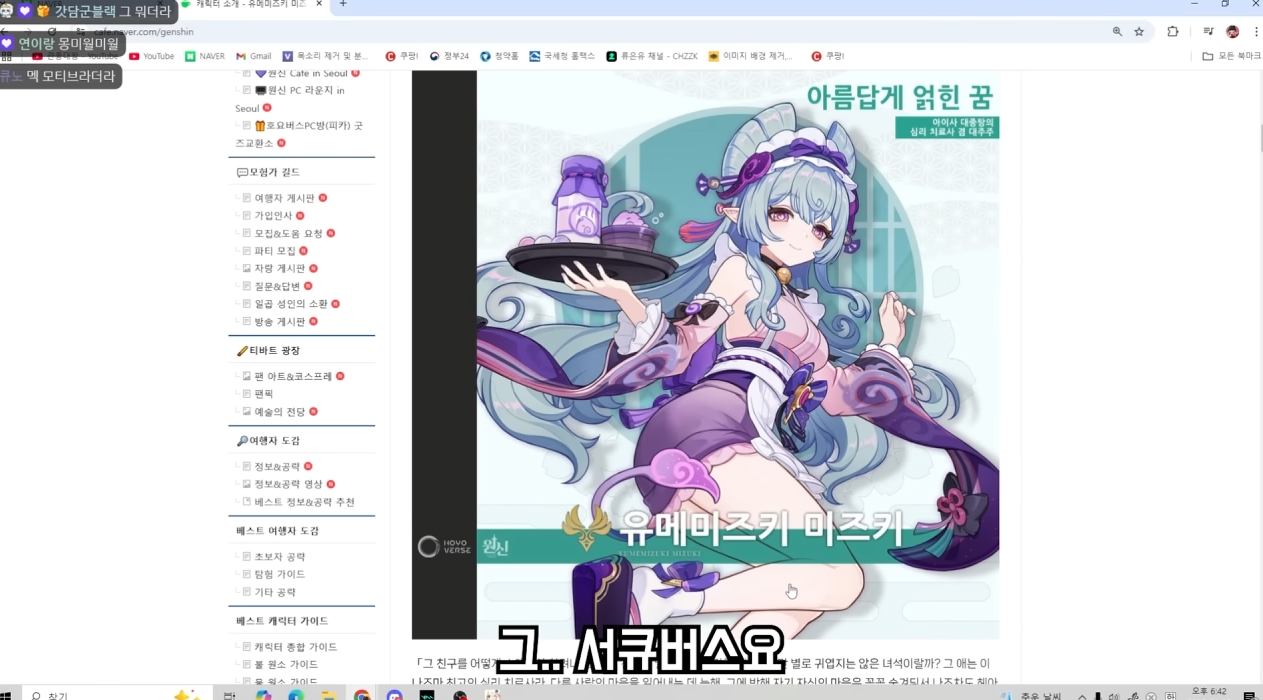Open the 목소리 제거 bookmark

(x=326, y=56)
